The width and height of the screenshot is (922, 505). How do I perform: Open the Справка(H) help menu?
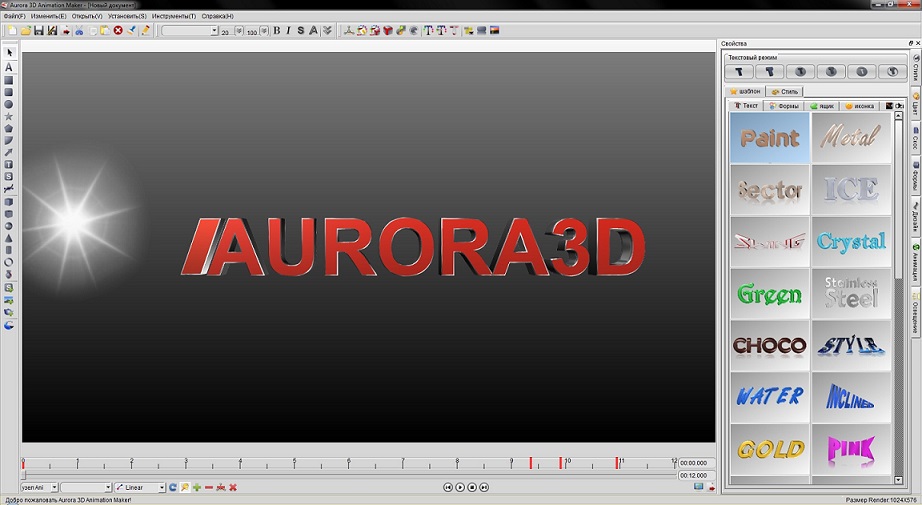tap(218, 16)
